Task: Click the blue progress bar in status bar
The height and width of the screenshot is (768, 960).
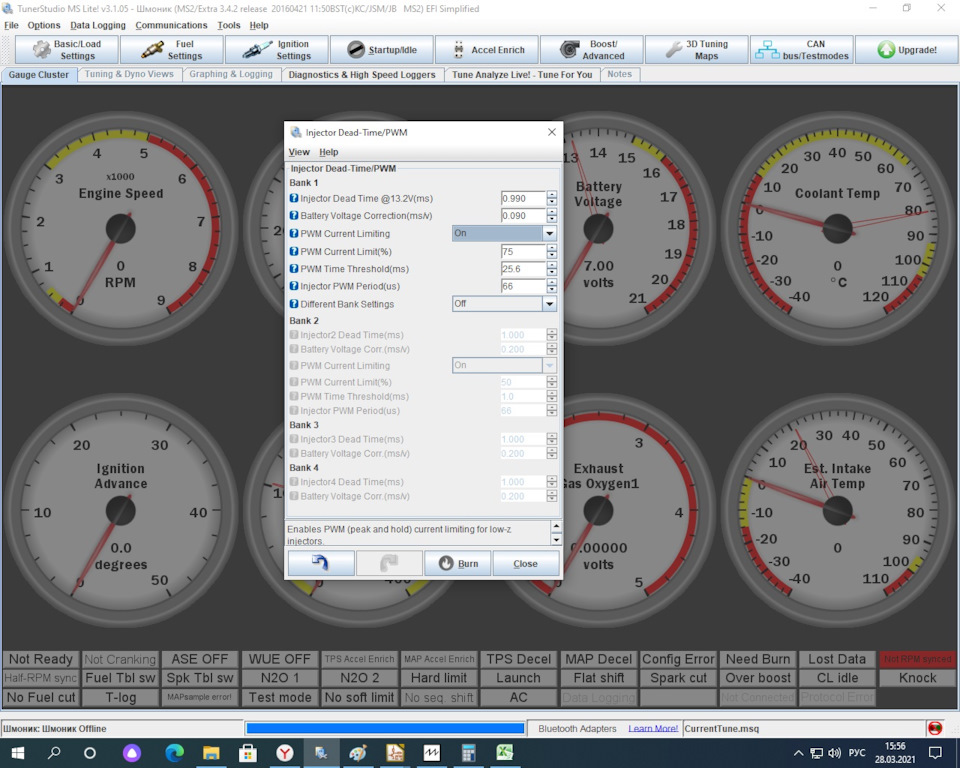Action: tap(385, 728)
